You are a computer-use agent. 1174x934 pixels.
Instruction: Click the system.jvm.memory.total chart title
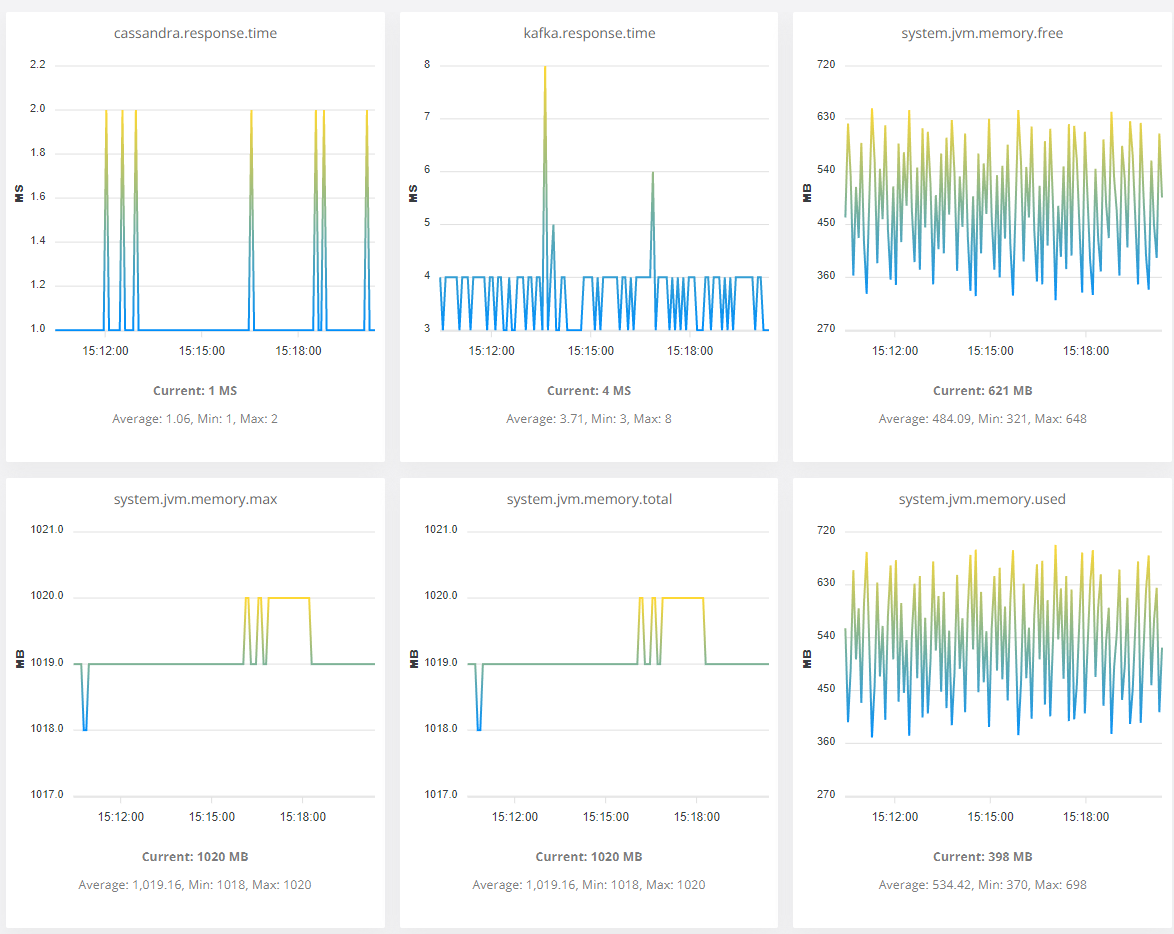(x=589, y=499)
